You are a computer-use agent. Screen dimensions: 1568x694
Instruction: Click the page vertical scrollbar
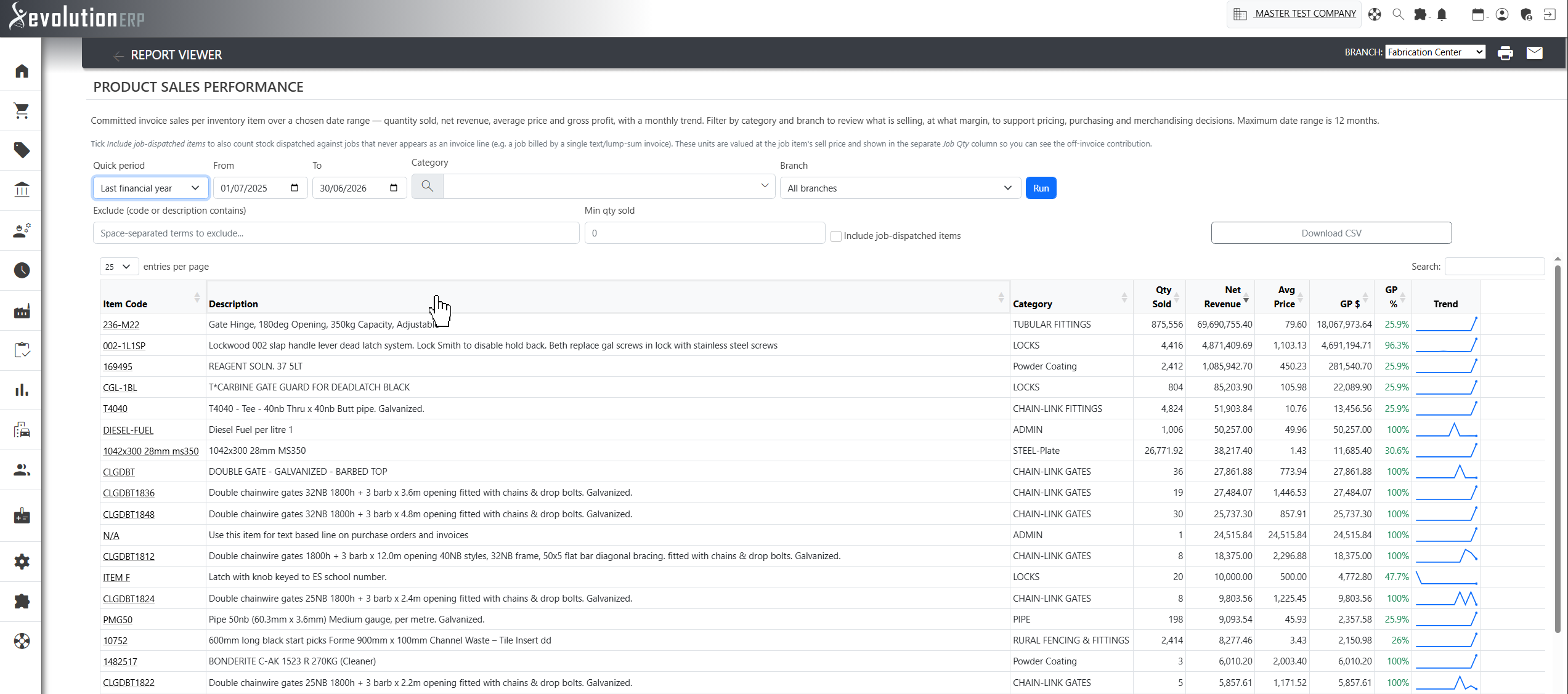pos(1558,448)
